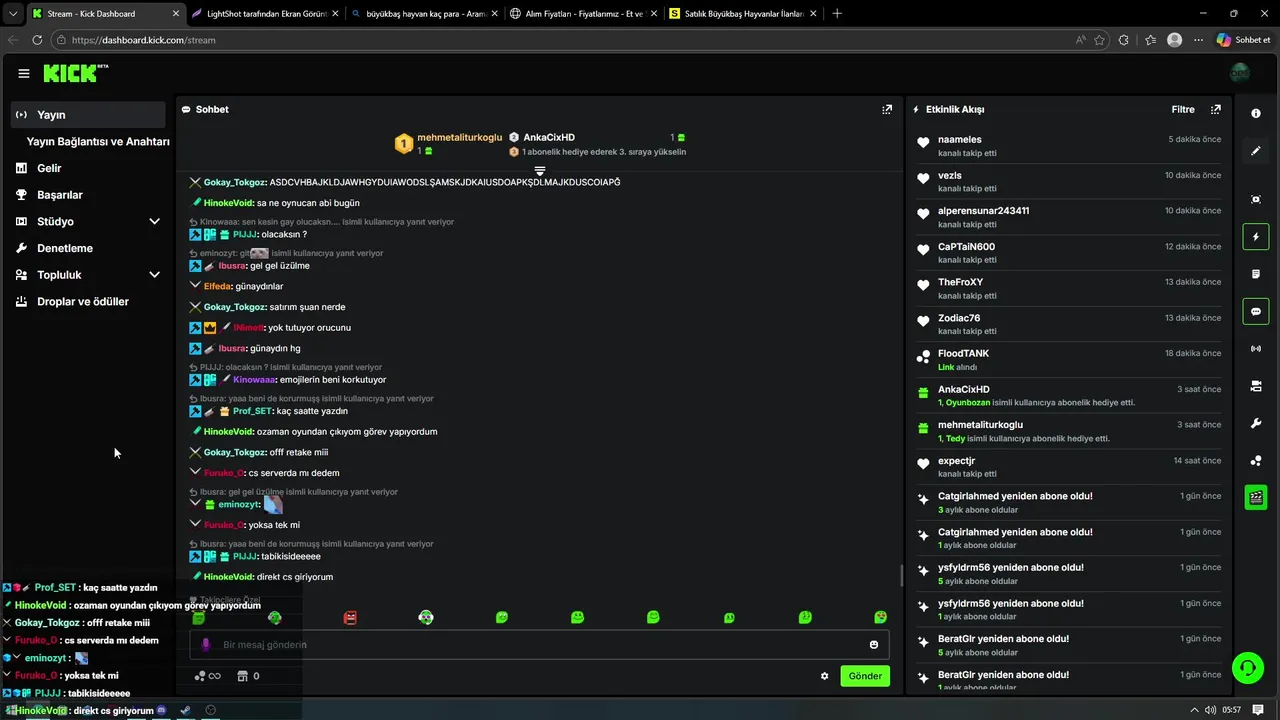Favorite this page with the star icon

click(x=1100, y=40)
